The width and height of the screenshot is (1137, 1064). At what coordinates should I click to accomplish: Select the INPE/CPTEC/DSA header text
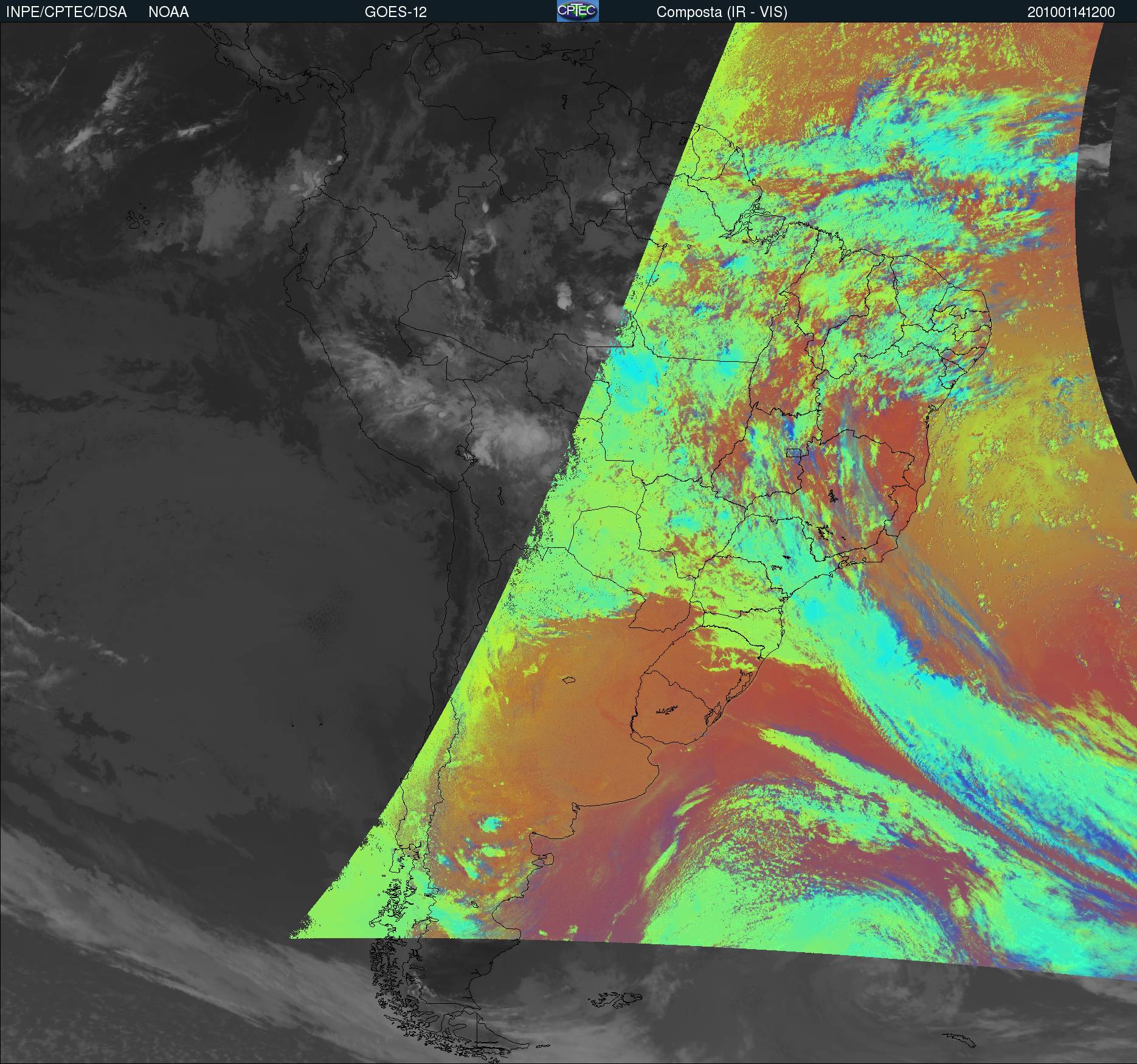pos(66,12)
